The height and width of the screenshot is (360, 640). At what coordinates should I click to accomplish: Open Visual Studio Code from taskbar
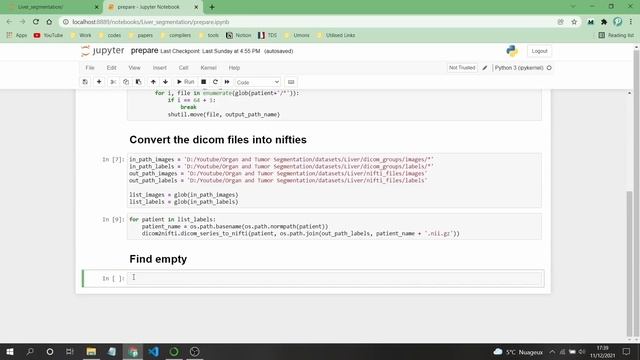pos(153,351)
